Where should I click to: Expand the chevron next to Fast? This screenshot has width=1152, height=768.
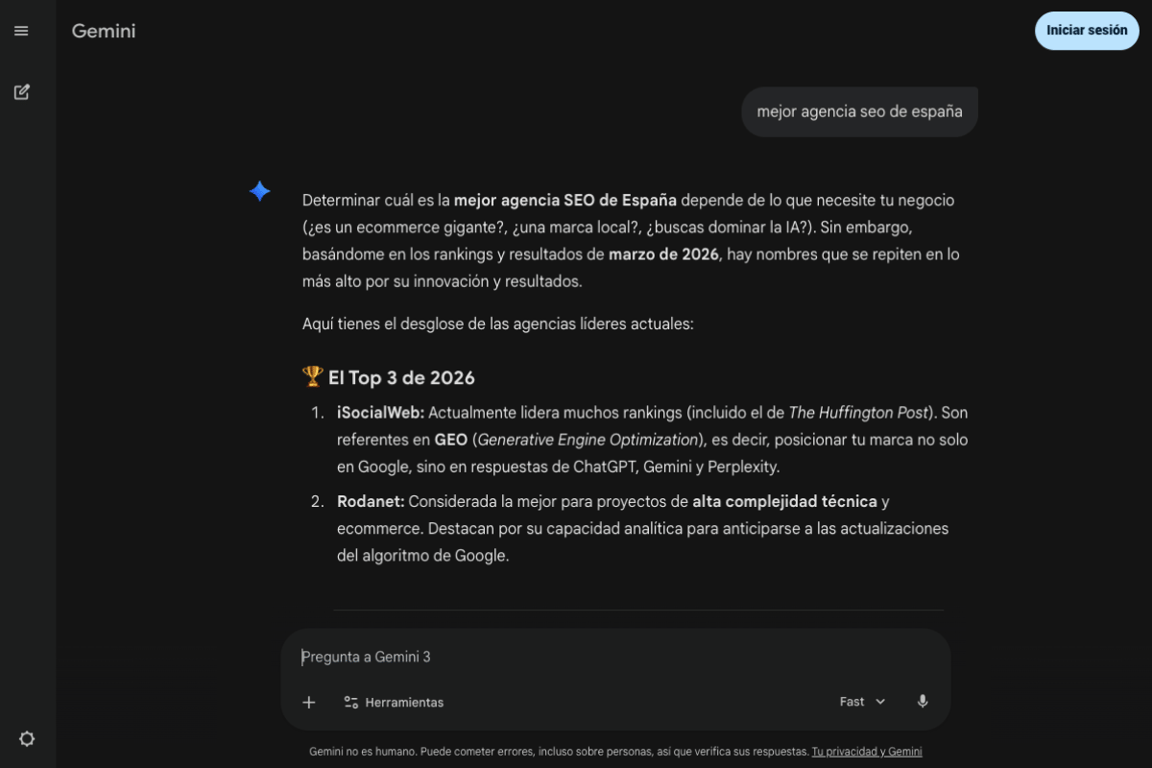880,702
